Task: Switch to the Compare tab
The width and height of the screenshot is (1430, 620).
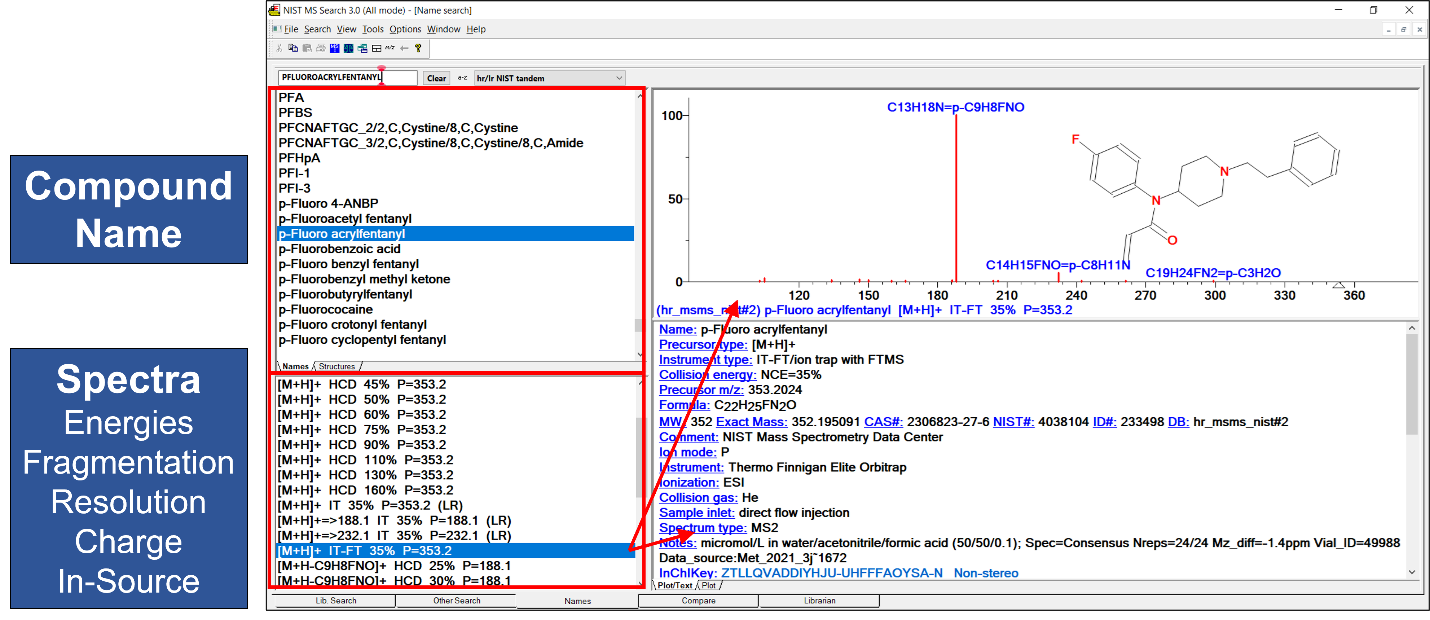Action: click(x=698, y=601)
